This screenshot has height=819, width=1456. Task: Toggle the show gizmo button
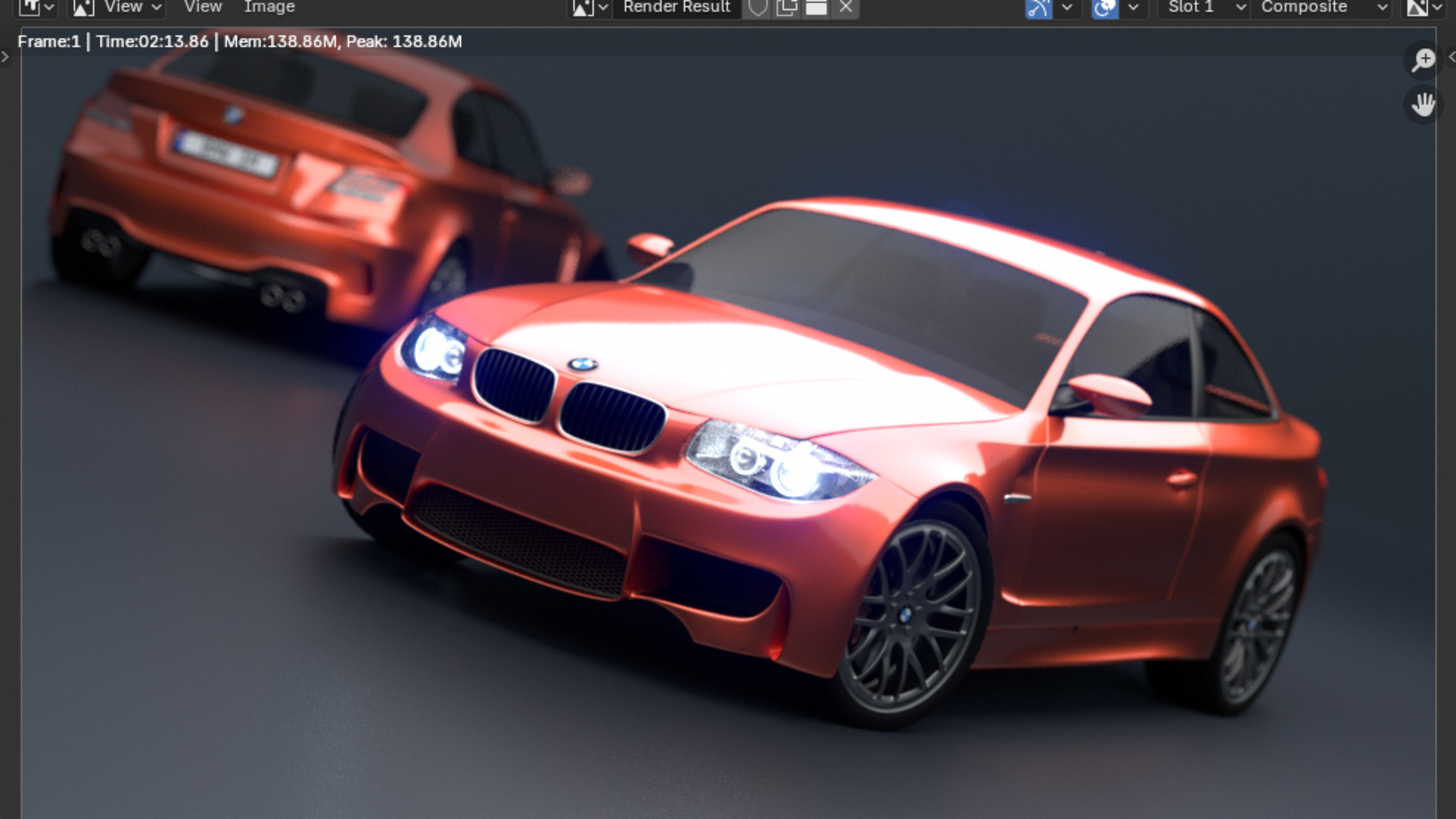[1039, 7]
